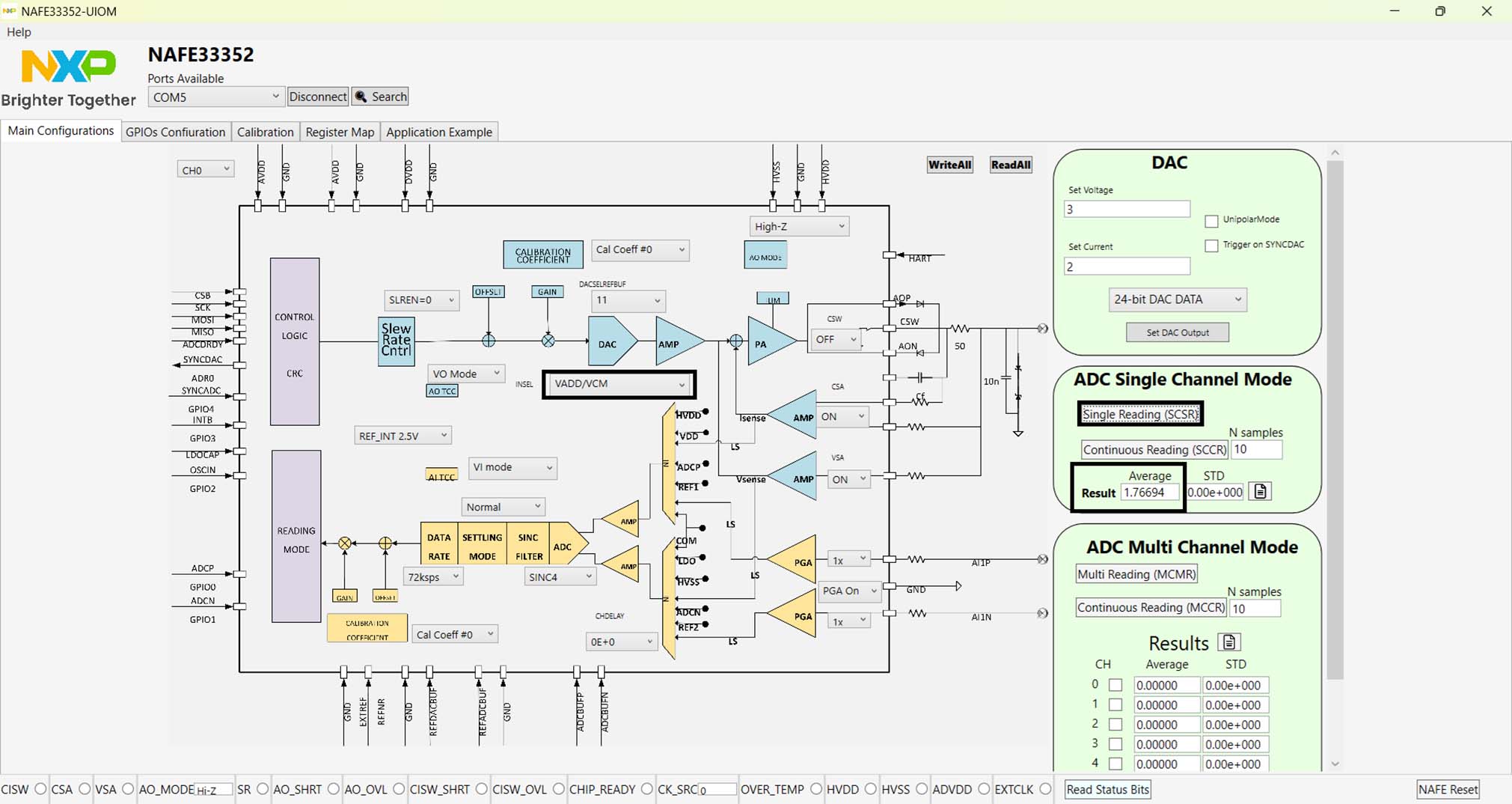Click the upper PGA triangle for AI1P
The height and width of the screenshot is (804, 1512).
(x=793, y=559)
